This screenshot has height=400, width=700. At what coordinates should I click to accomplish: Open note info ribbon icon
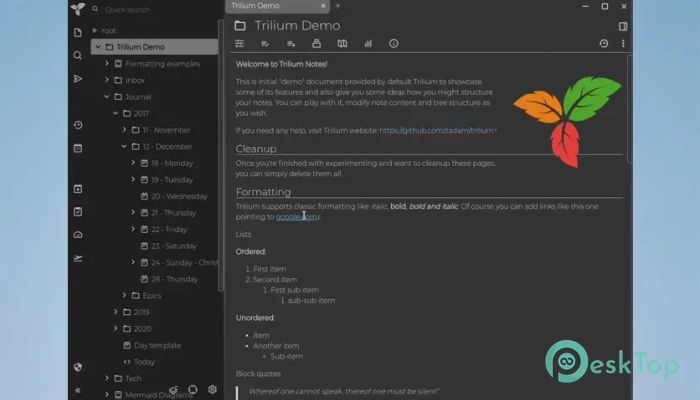point(393,43)
